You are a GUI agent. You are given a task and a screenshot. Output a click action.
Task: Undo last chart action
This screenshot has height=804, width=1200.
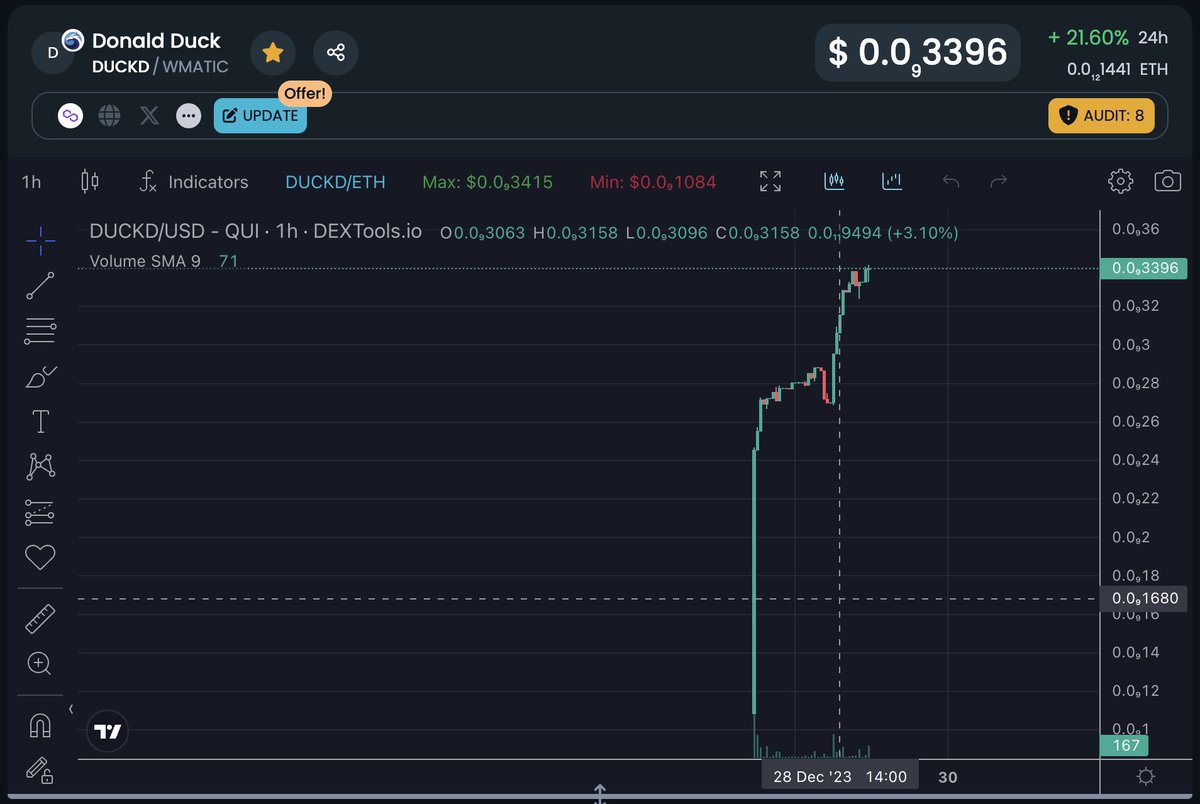click(x=951, y=182)
